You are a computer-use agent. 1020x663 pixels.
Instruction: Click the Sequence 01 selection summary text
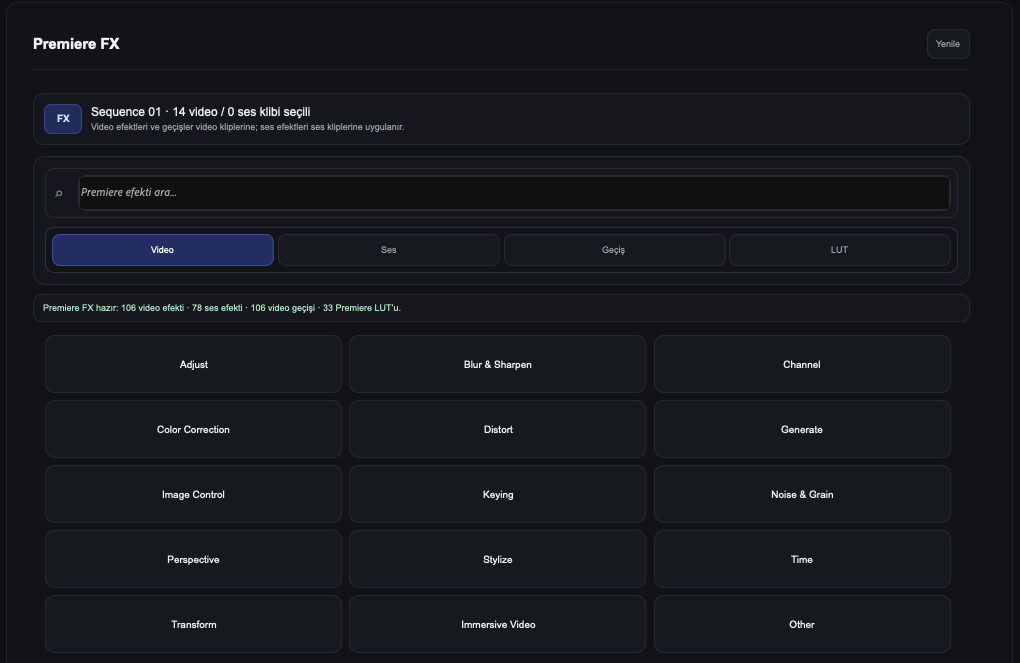pyautogui.click(x=200, y=112)
